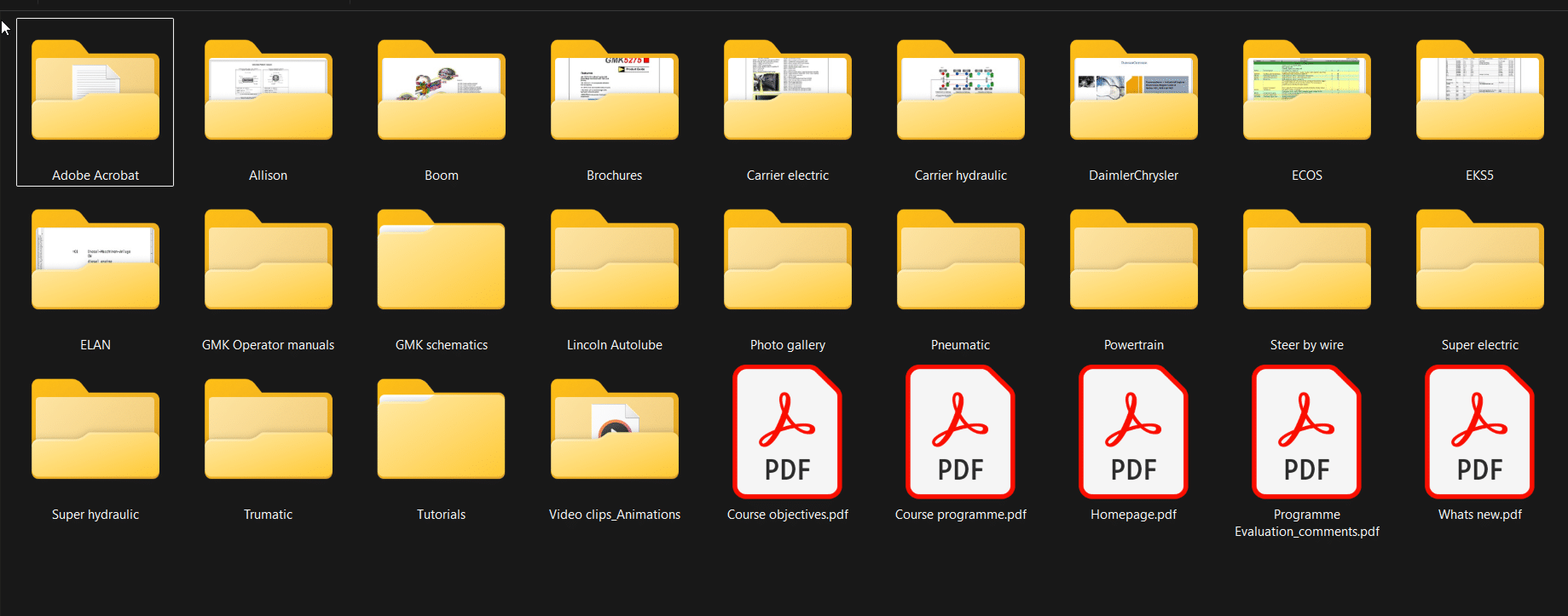Image resolution: width=1568 pixels, height=616 pixels.
Task: Click the 'Tutorials' folder name
Action: point(442,515)
